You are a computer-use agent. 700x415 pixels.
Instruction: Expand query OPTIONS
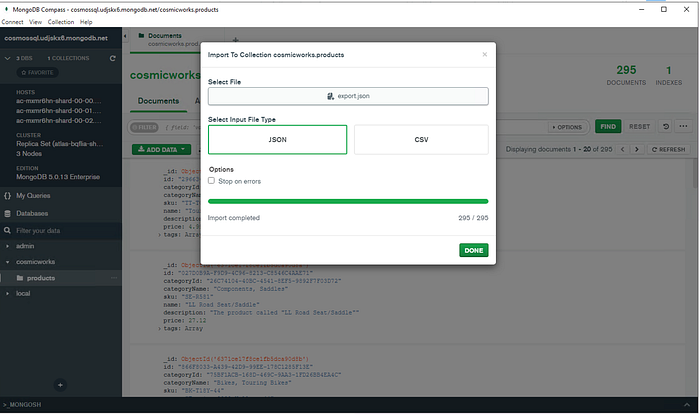[x=567, y=127]
